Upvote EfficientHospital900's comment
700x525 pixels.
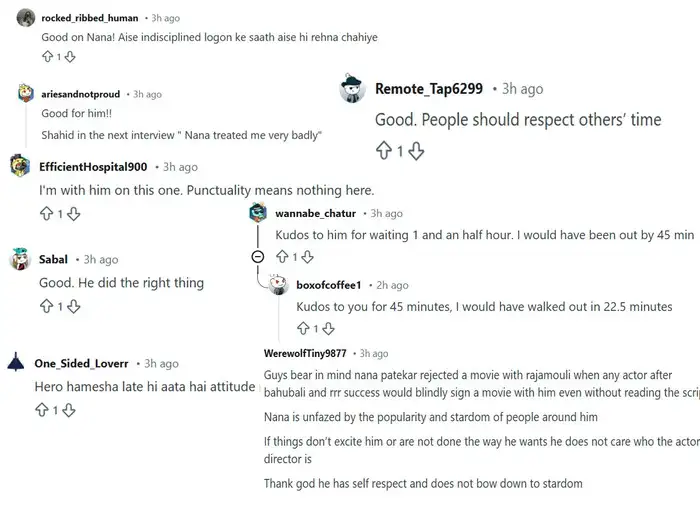click(46, 215)
